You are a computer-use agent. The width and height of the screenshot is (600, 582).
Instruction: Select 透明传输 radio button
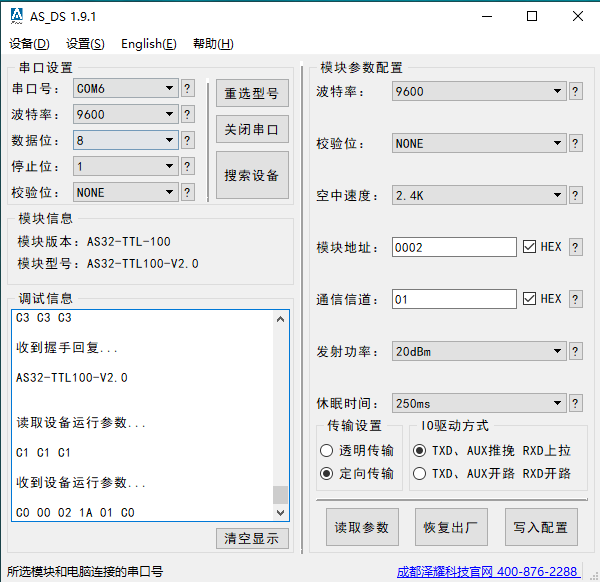pyautogui.click(x=326, y=450)
